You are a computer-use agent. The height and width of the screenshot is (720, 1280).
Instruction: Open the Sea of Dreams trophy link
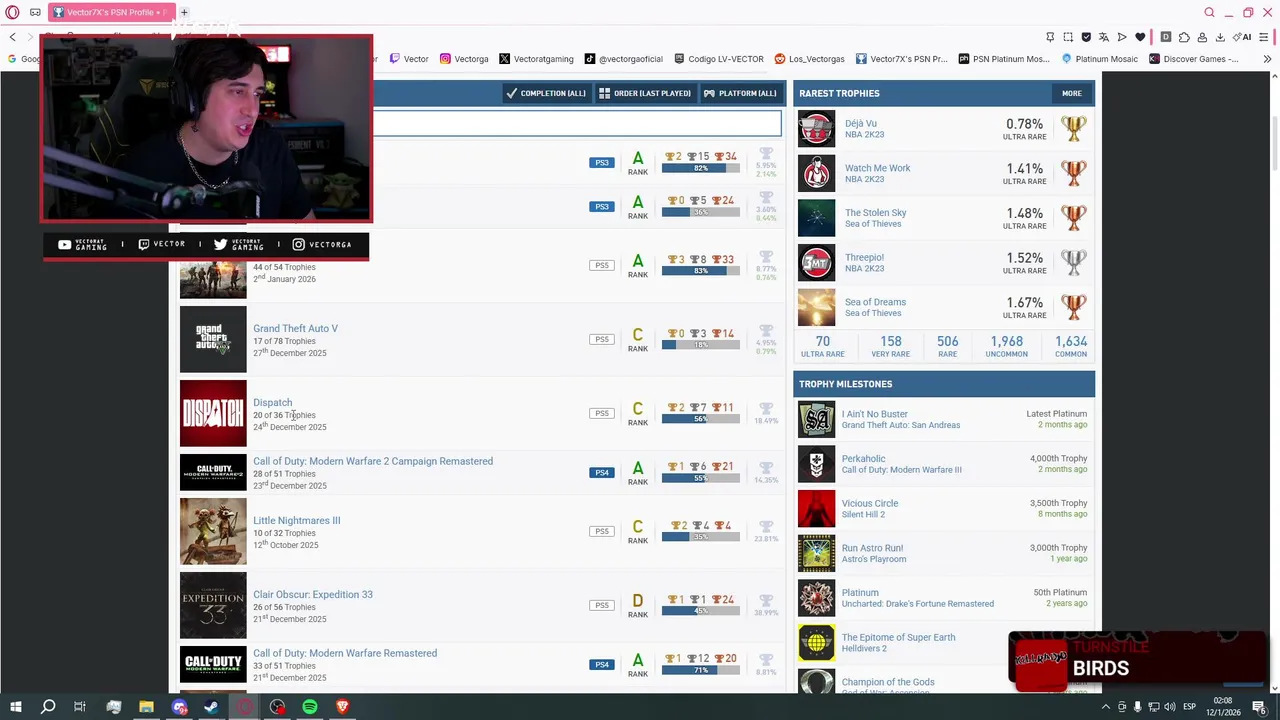tap(875, 302)
